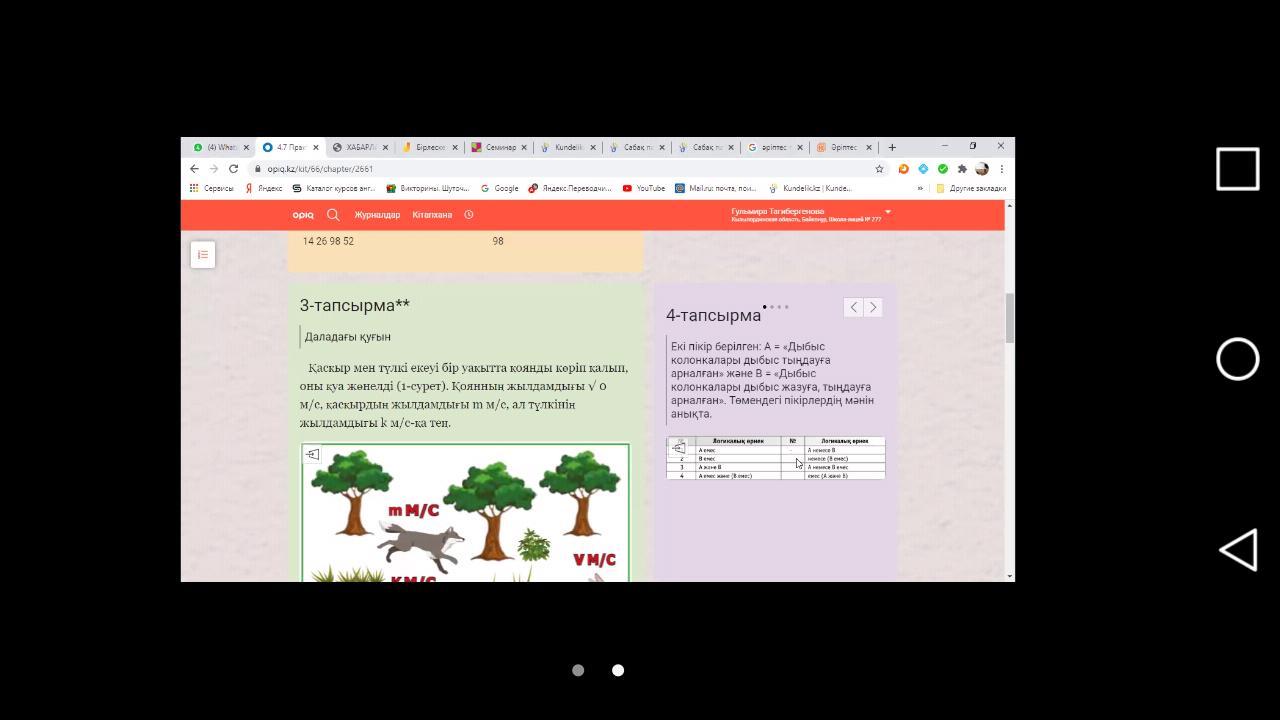Open the Сервисы apps bookmark
1280x720 pixels.
coord(211,188)
